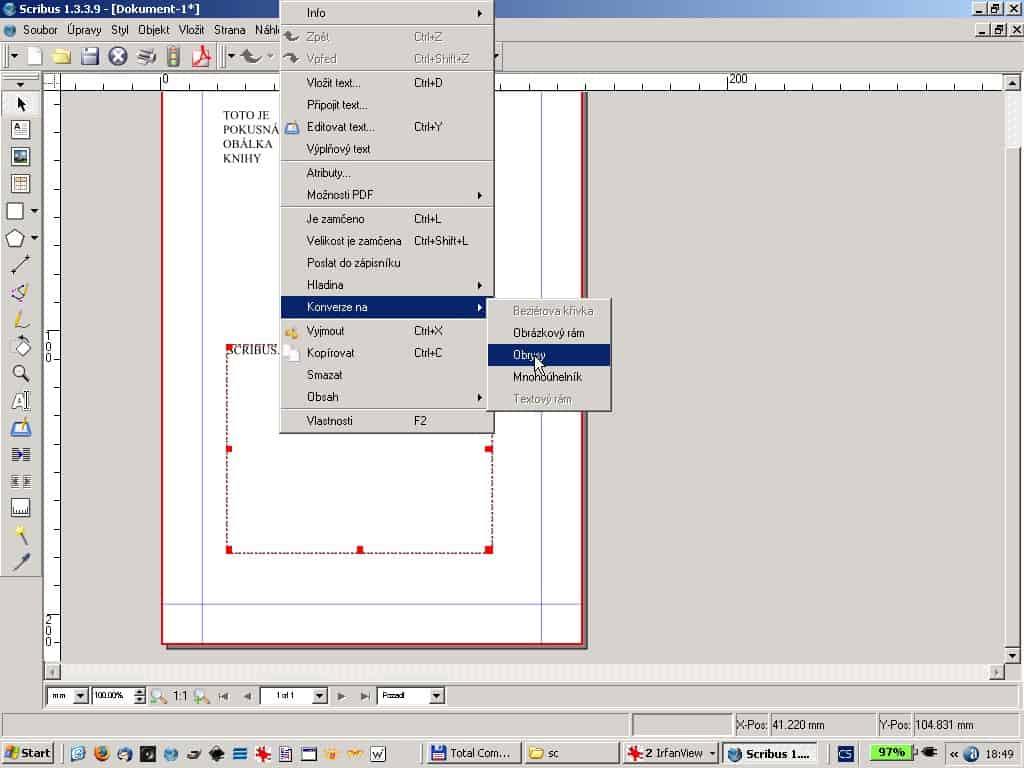Expand the Obsah submenu

[x=387, y=397]
